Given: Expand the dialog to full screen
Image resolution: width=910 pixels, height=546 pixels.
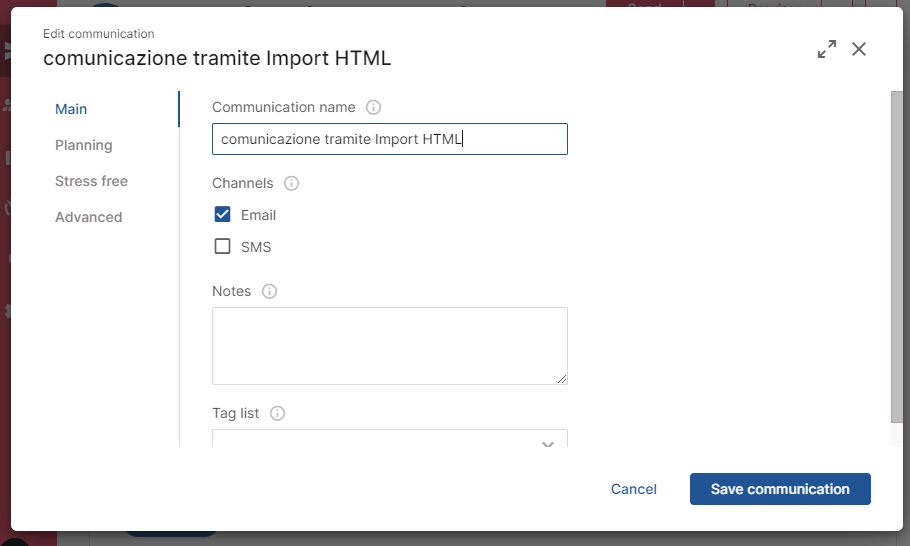Looking at the screenshot, I should tap(827, 49).
